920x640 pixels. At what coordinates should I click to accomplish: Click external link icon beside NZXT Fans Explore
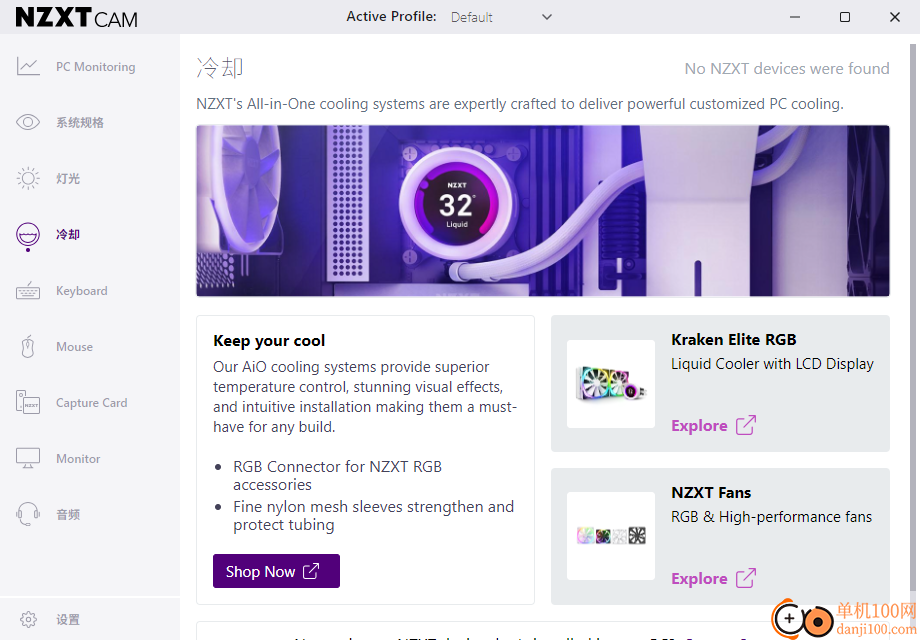[746, 578]
